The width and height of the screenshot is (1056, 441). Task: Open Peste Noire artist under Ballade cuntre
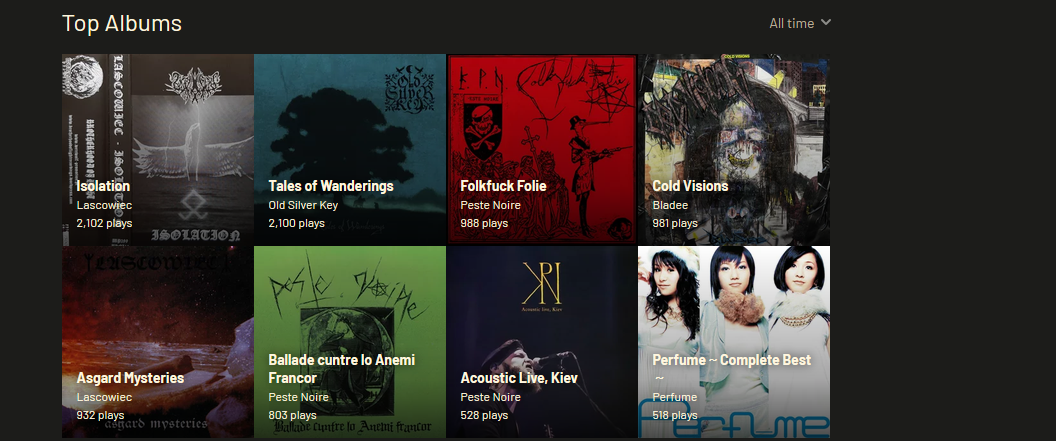pyautogui.click(x=298, y=397)
